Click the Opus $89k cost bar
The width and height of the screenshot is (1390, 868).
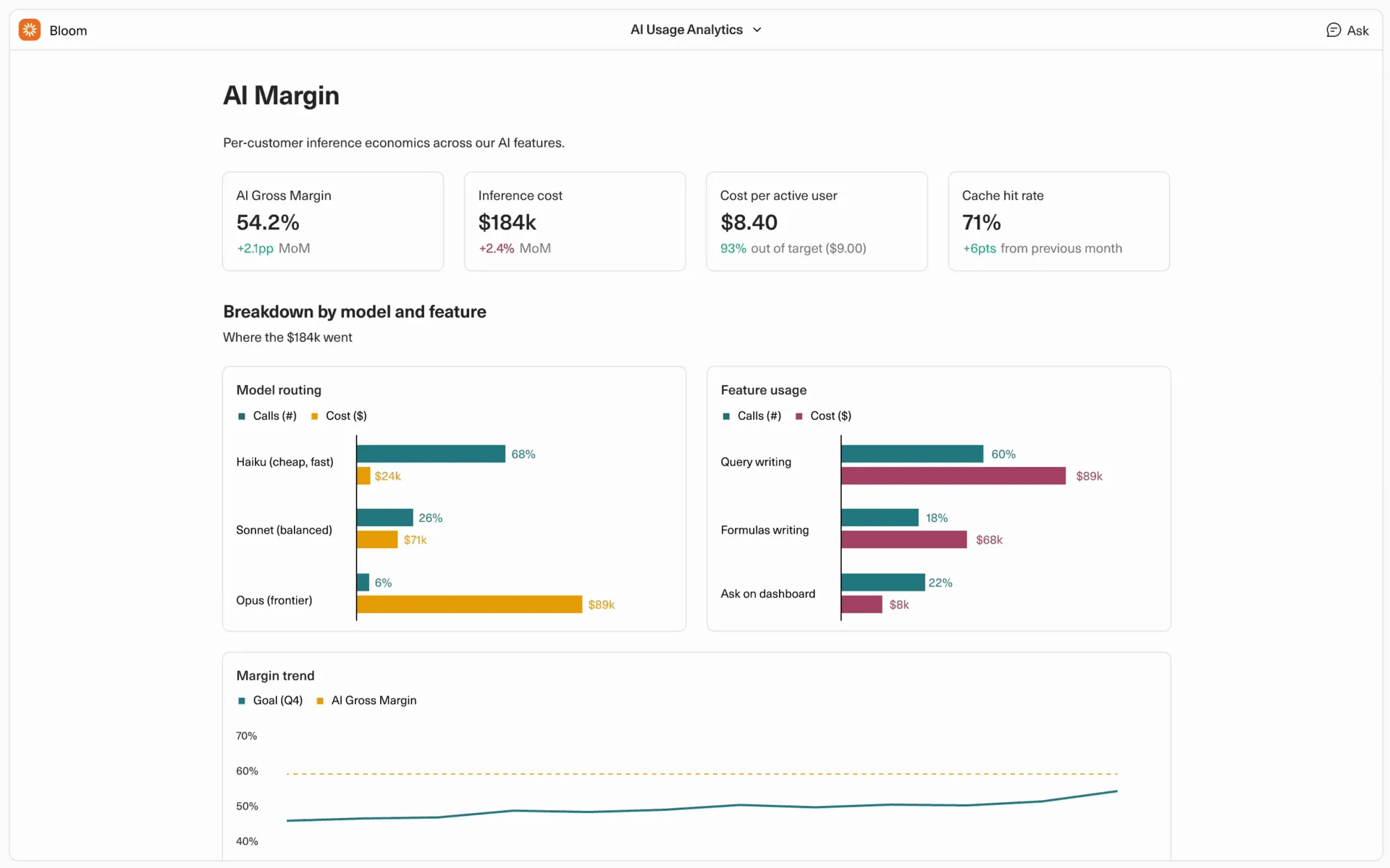point(469,604)
